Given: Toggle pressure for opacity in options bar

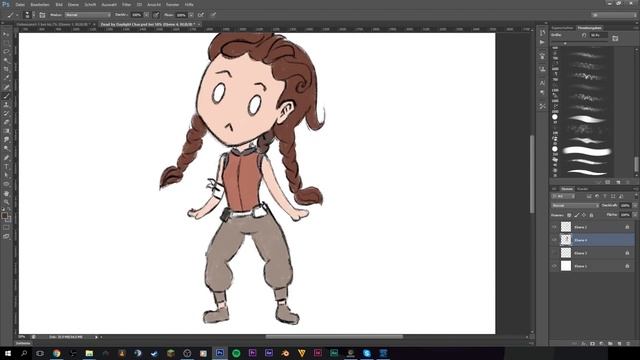Looking at the screenshot, I should (x=156, y=15).
